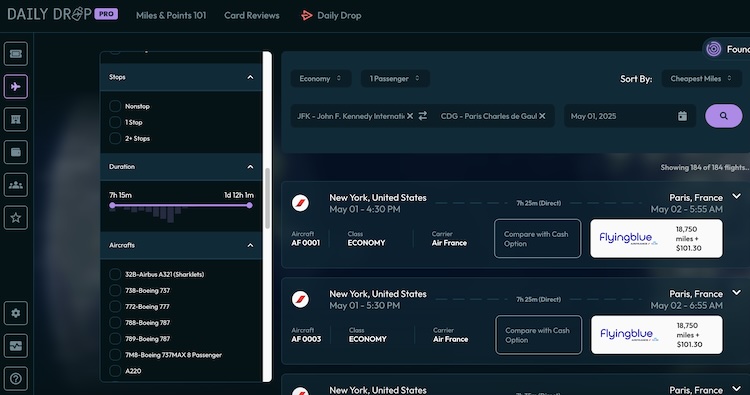Check the 1 Stop filter

click(115, 122)
